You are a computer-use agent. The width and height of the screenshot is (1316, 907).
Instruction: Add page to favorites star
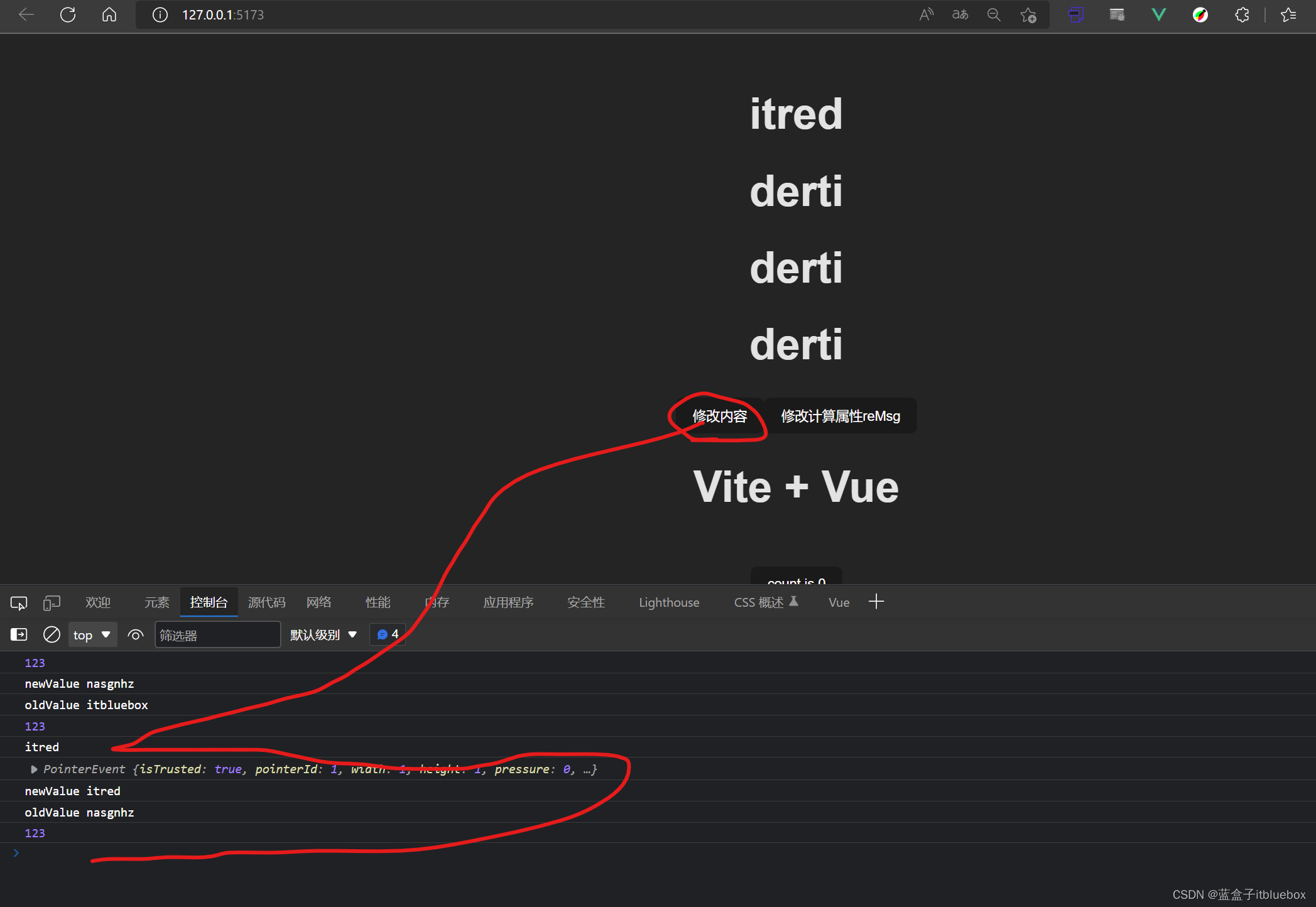tap(1028, 14)
